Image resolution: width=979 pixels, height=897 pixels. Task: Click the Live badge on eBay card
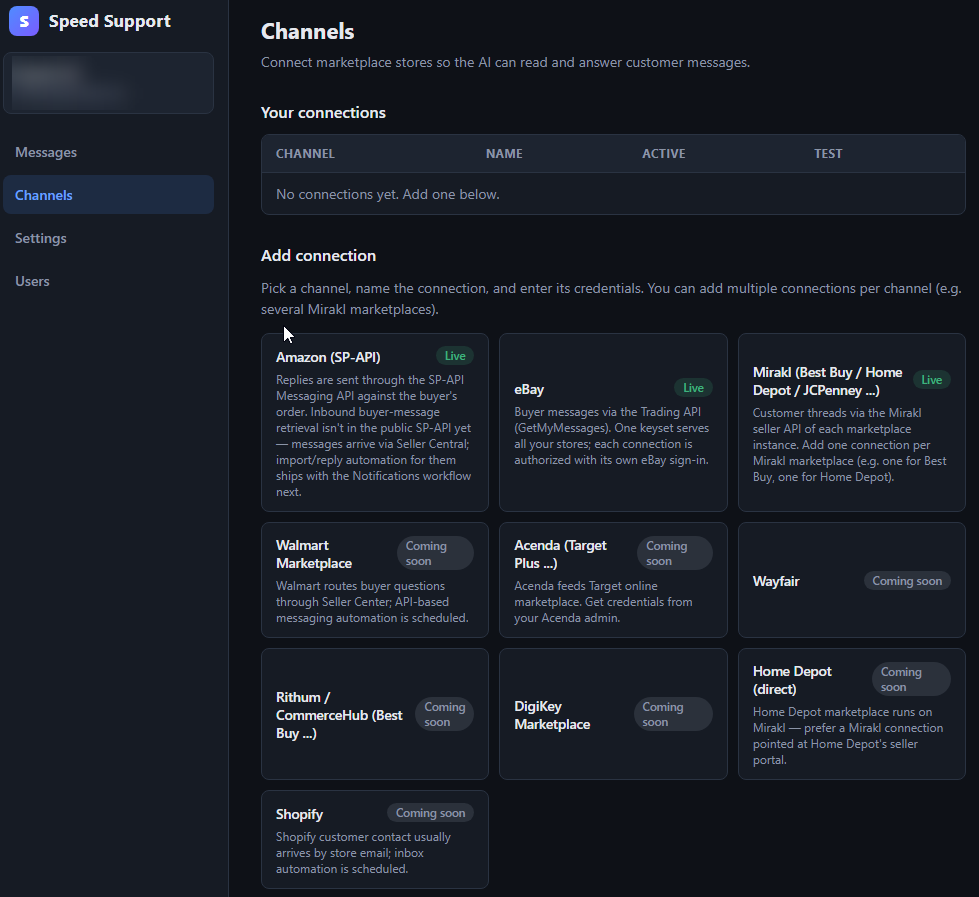point(693,388)
